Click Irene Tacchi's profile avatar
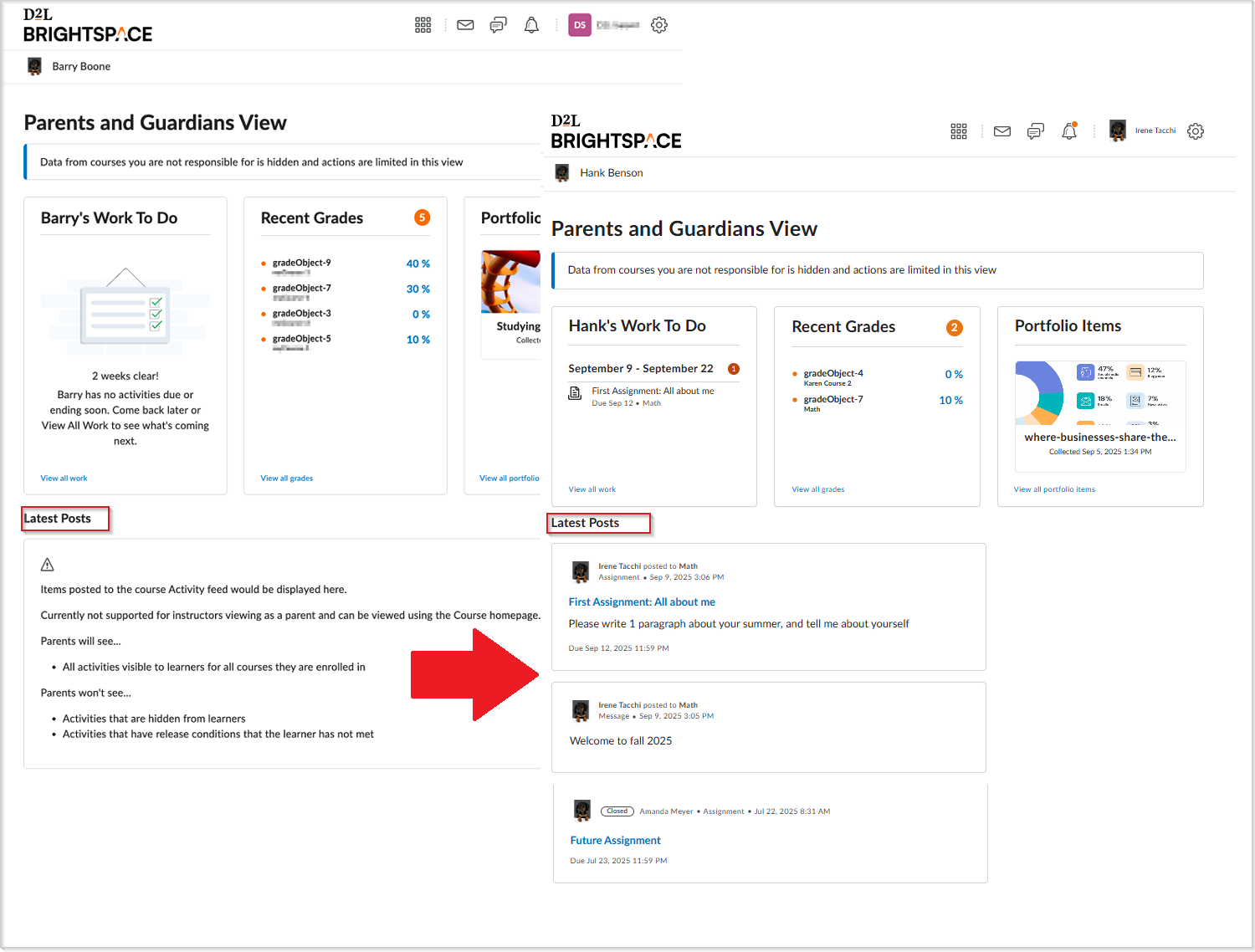The height and width of the screenshot is (952, 1255). click(x=1118, y=131)
